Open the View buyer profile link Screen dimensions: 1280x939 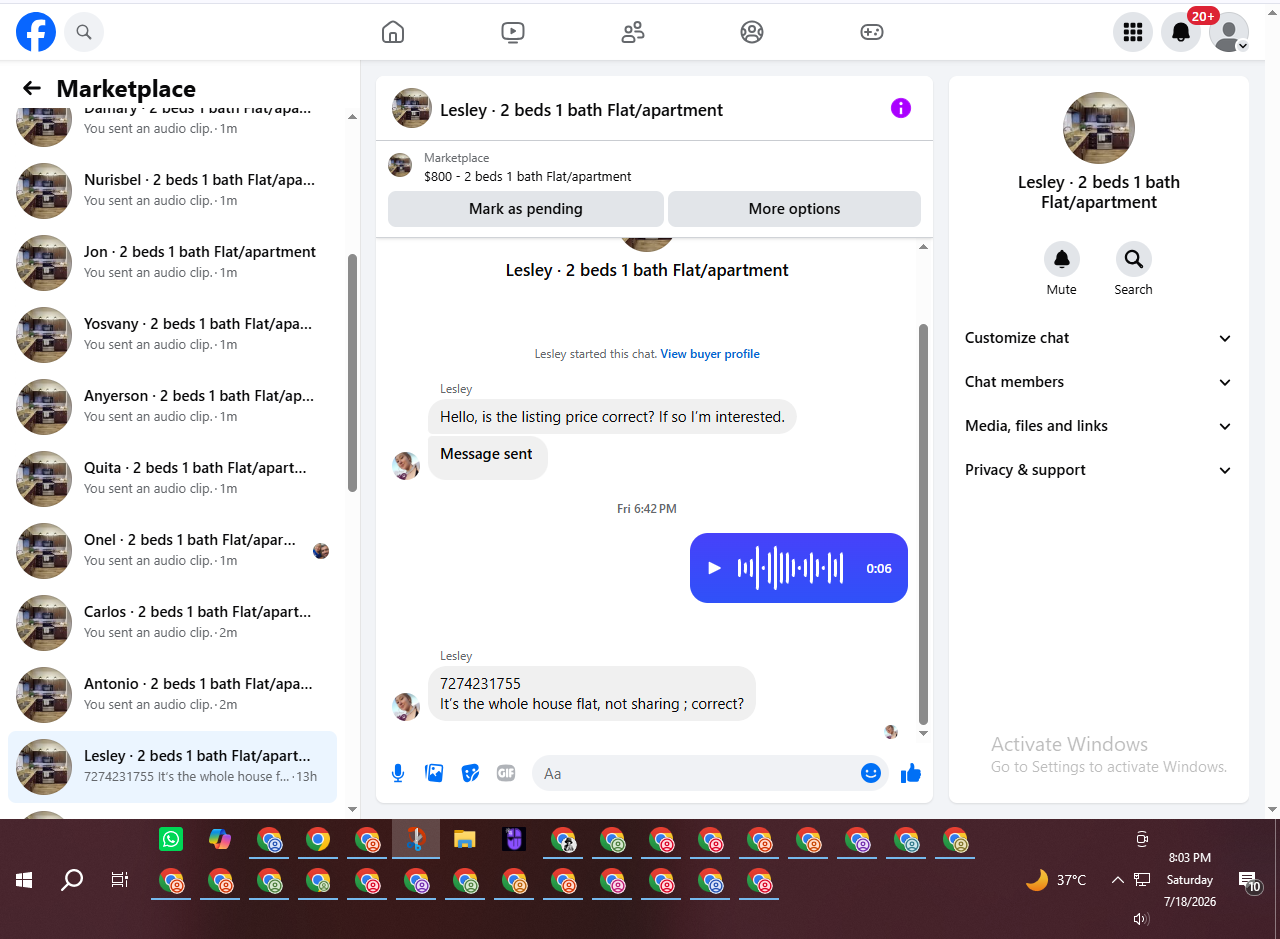(710, 354)
